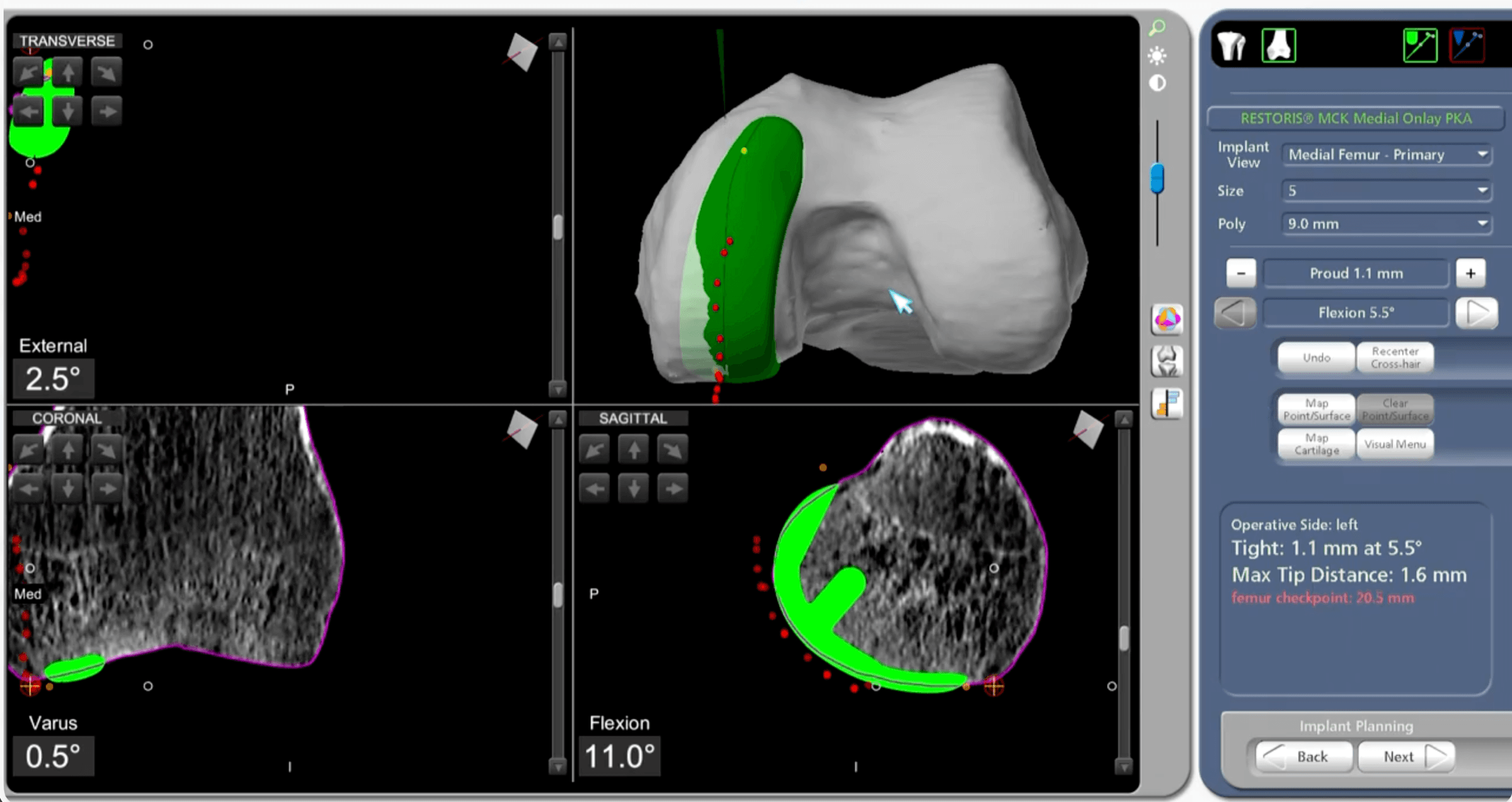Click the knee joint view icon

tap(1167, 362)
